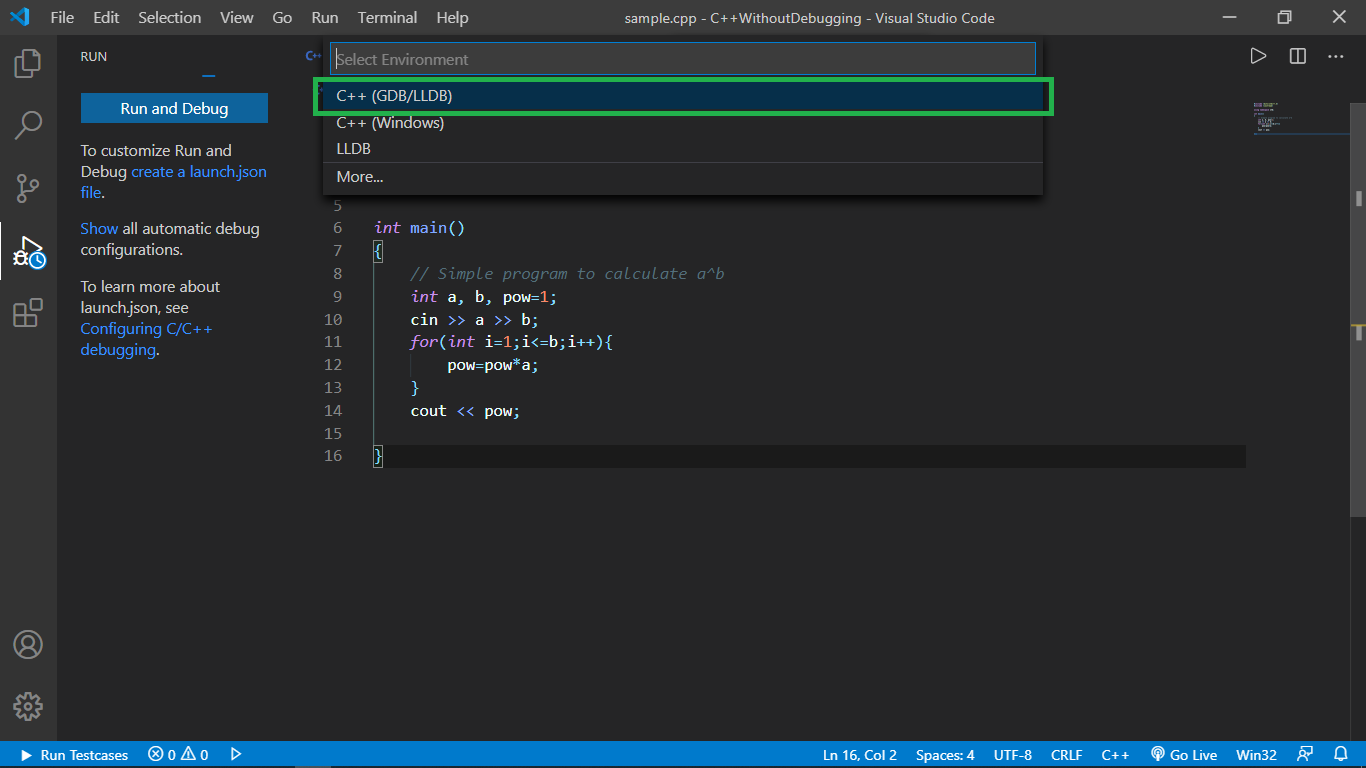Viewport: 1366px width, 768px height.
Task: Open the Help menu
Action: pos(452,17)
